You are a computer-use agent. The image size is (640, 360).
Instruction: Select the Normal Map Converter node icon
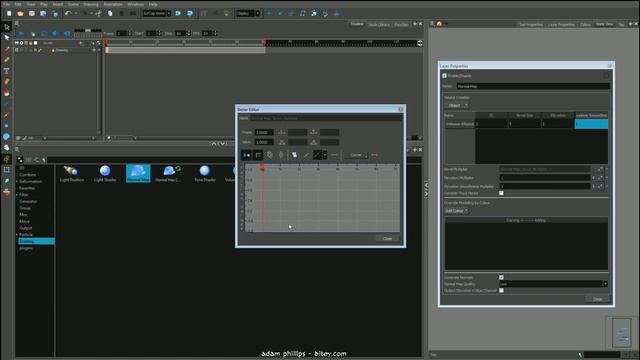tap(168, 173)
